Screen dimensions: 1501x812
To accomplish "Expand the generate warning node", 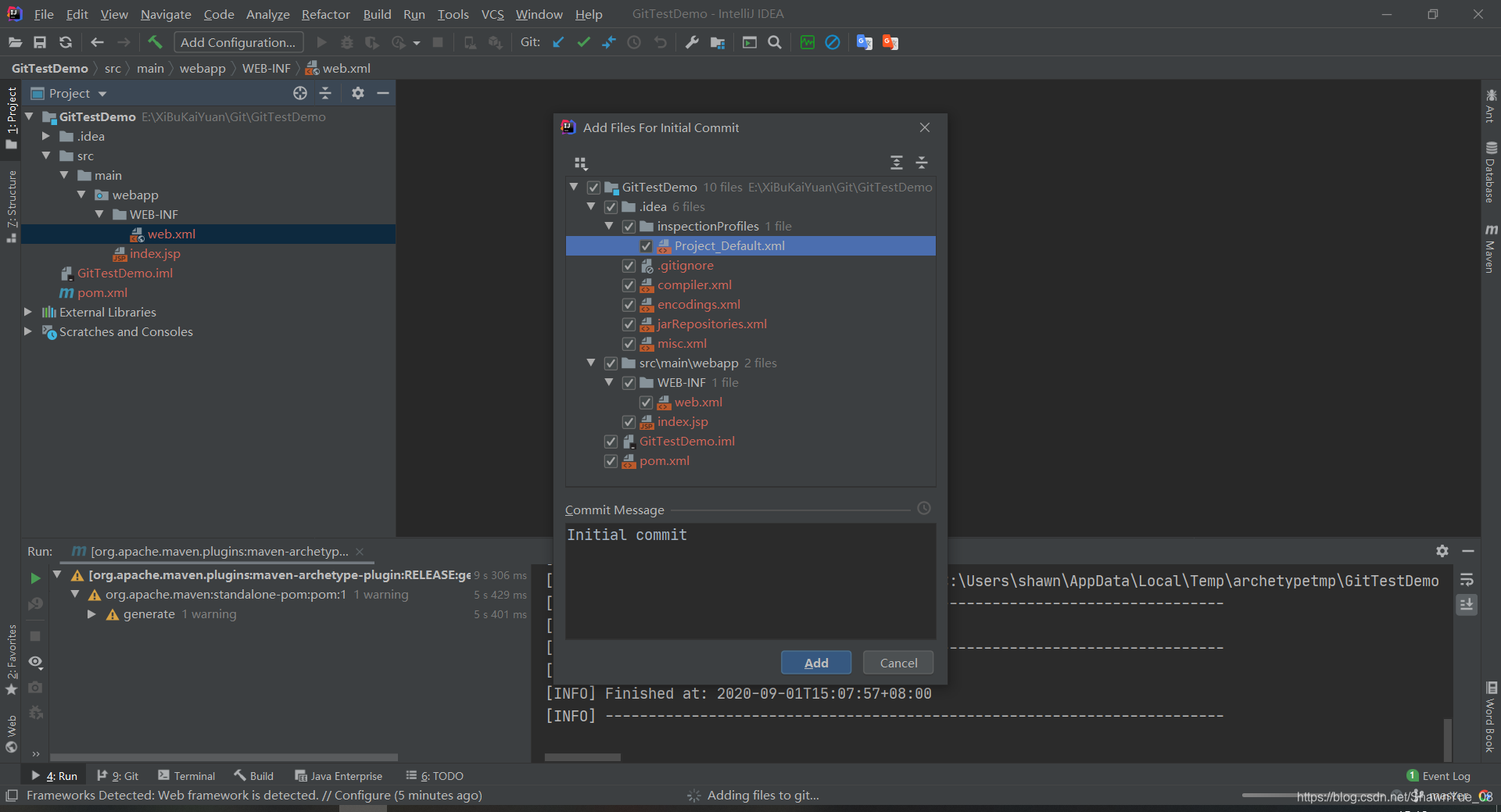I will coord(91,614).
